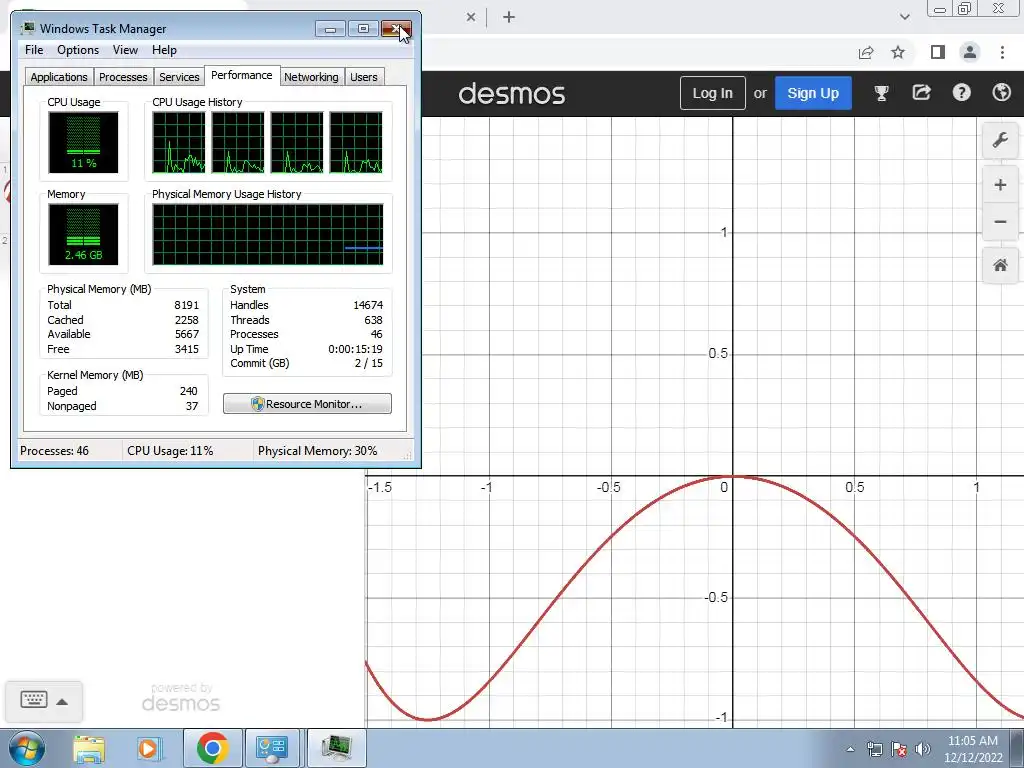Click status bar Physical Memory: 30%
Viewport: 1024px width, 768px height.
pyautogui.click(x=317, y=451)
